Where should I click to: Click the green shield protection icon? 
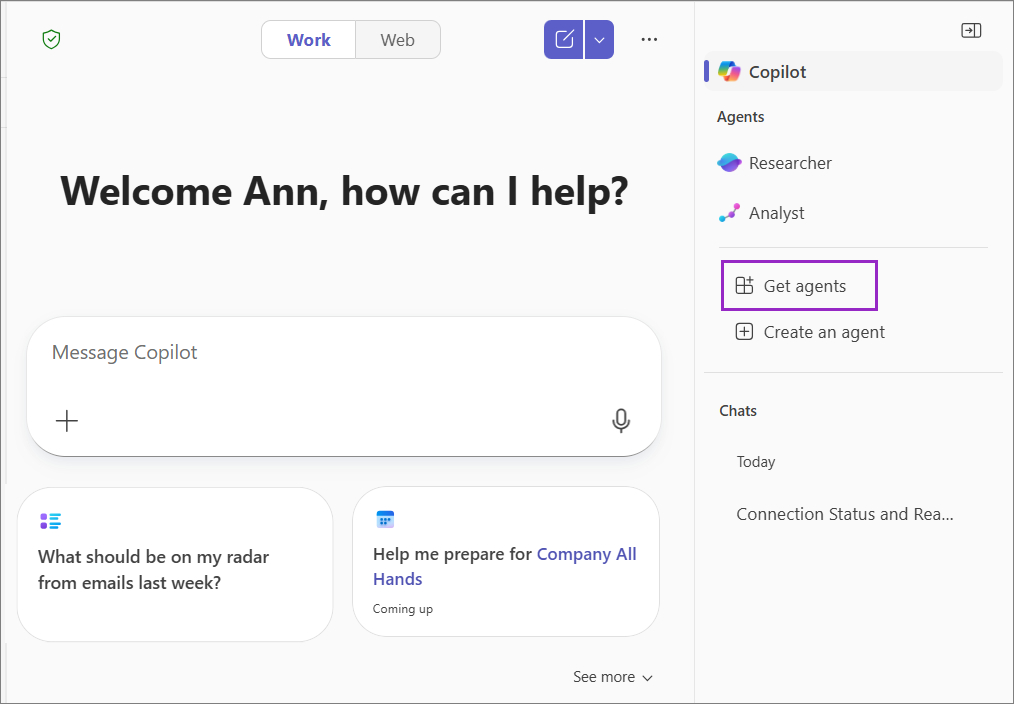(51, 39)
